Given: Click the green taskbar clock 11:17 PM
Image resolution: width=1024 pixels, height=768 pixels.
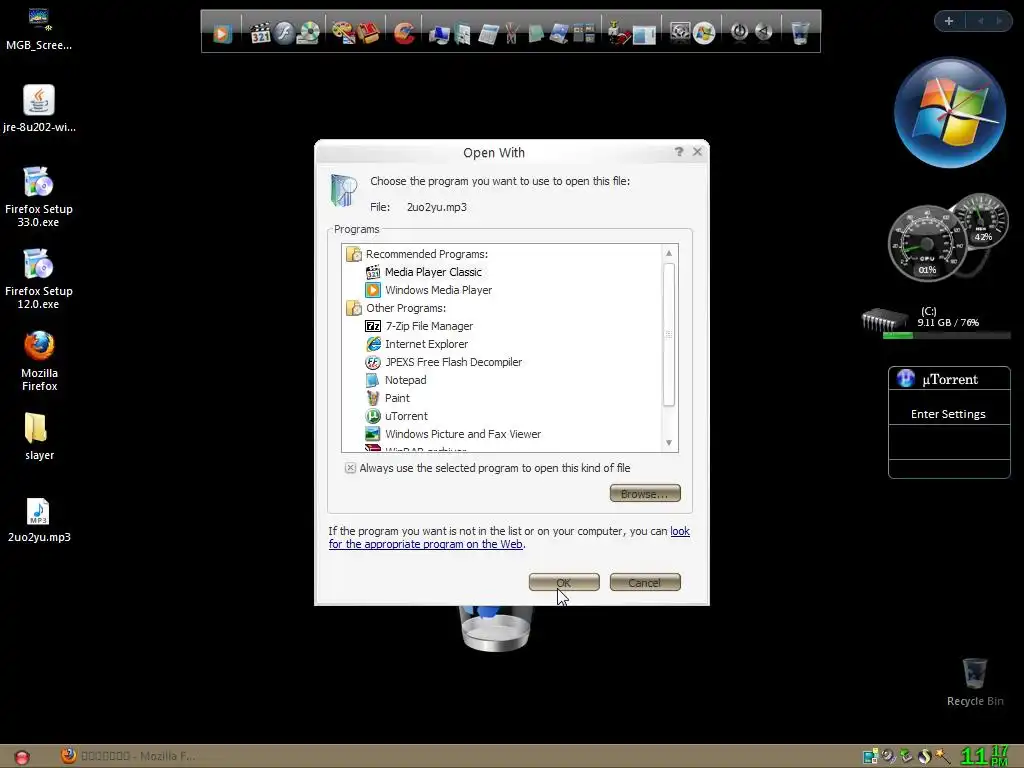Looking at the screenshot, I should pos(984,756).
